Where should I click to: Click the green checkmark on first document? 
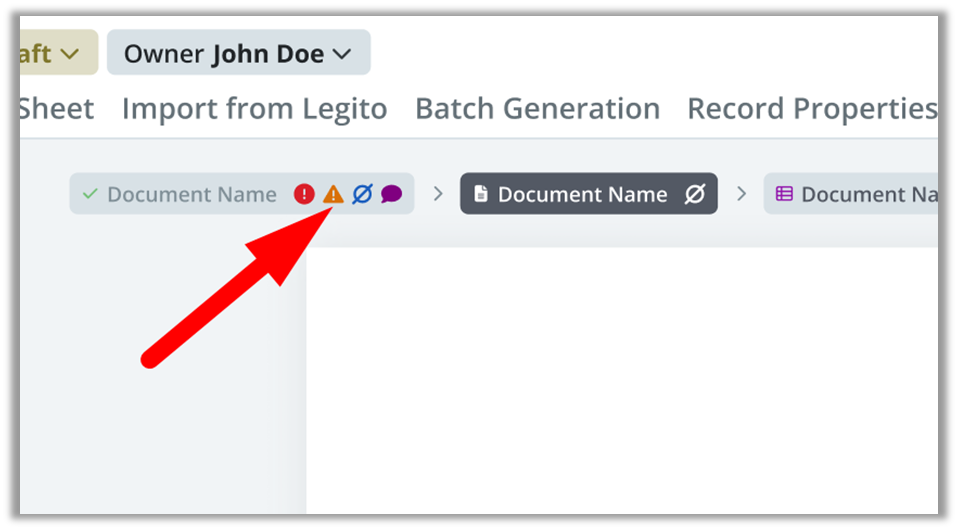pos(90,194)
